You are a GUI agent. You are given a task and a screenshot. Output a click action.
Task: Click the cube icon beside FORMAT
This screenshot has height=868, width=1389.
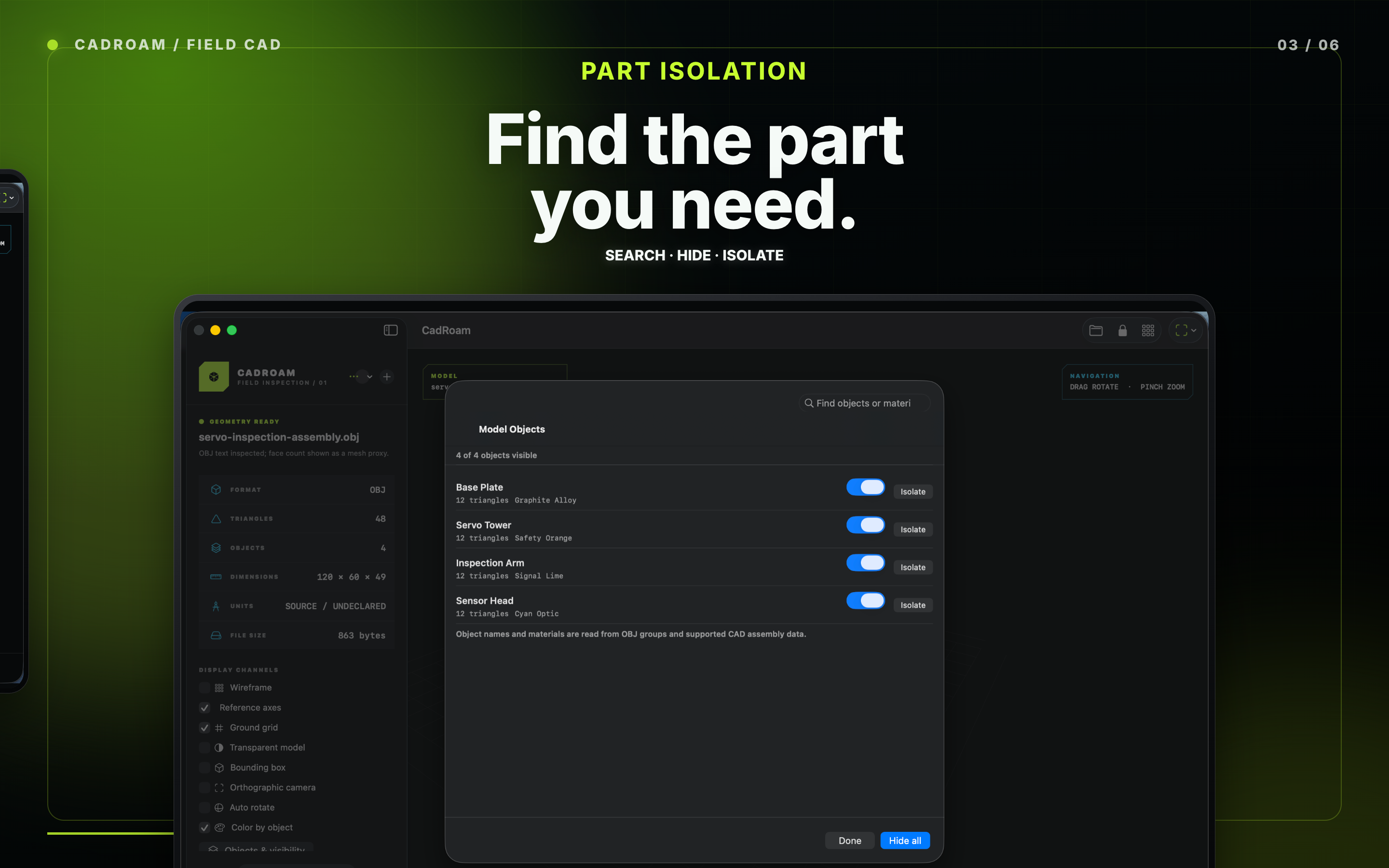click(x=216, y=489)
